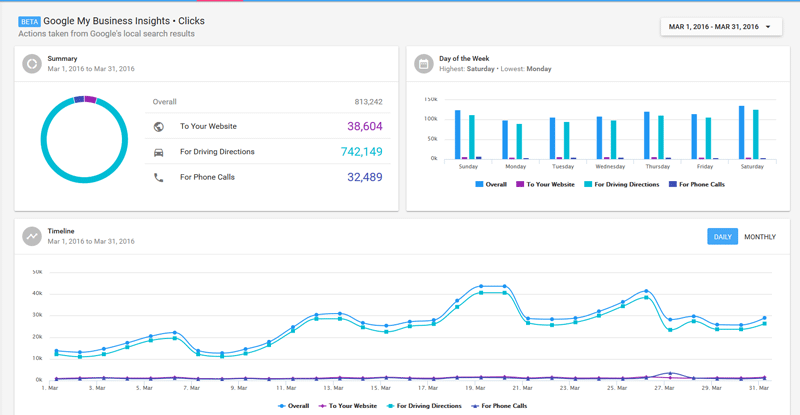Click the BETA badge in the header
The image size is (800, 415).
29,21
